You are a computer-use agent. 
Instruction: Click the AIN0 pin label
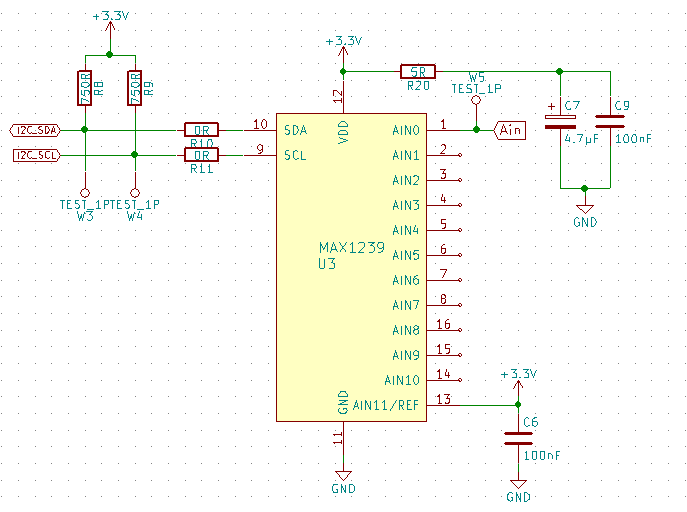coord(406,130)
